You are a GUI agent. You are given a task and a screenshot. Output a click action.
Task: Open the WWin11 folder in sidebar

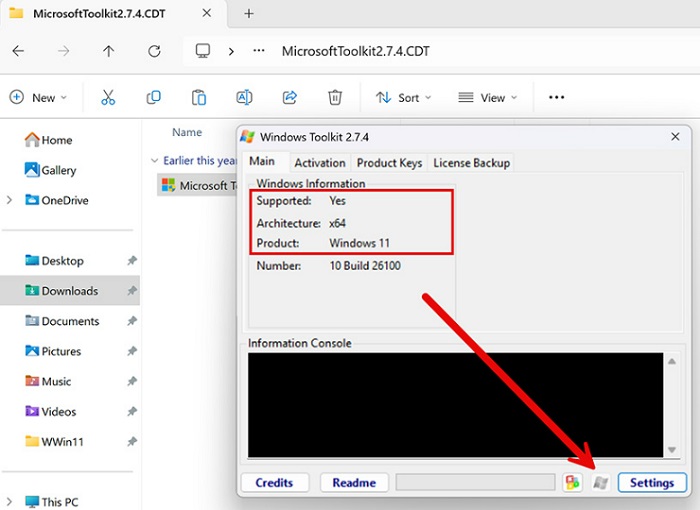click(54, 442)
